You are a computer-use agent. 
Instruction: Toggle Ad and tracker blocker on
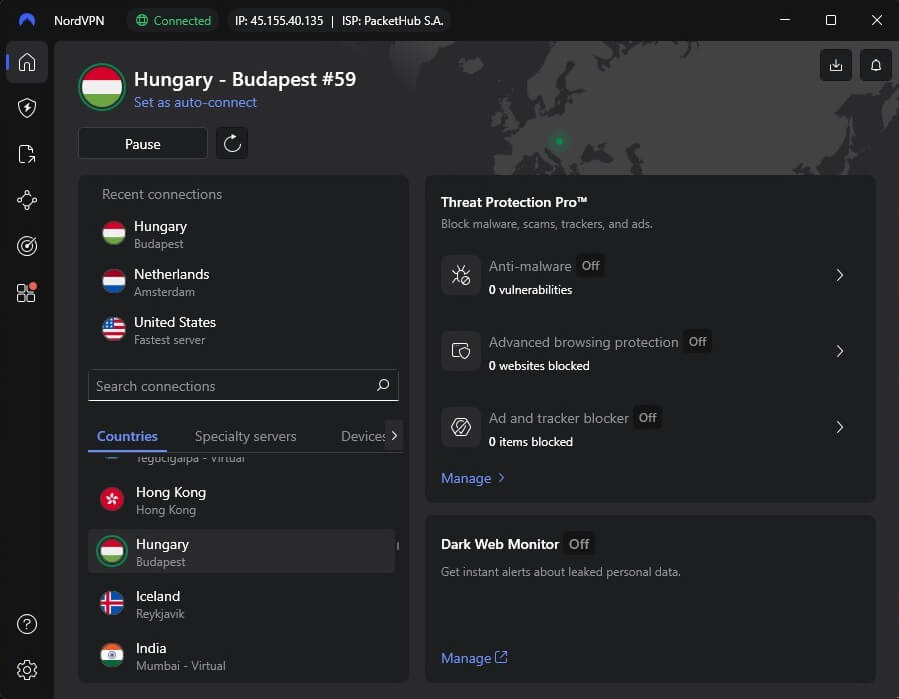tap(647, 418)
